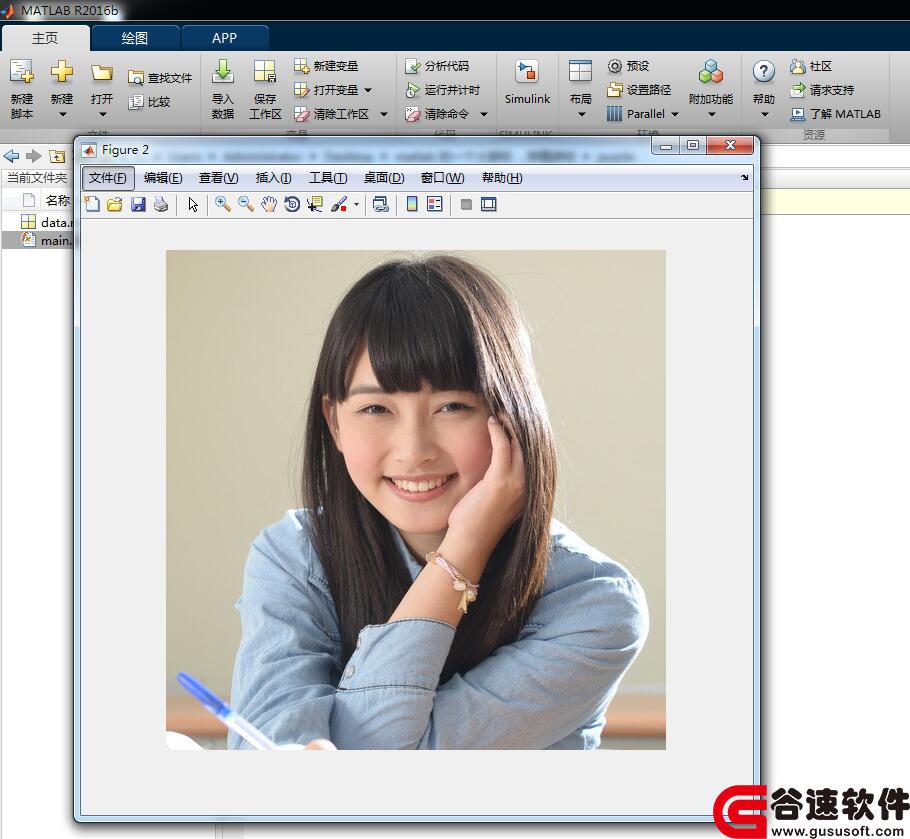The height and width of the screenshot is (839, 910).
Task: Insert a colorbar via toolbar icon
Action: click(412, 204)
